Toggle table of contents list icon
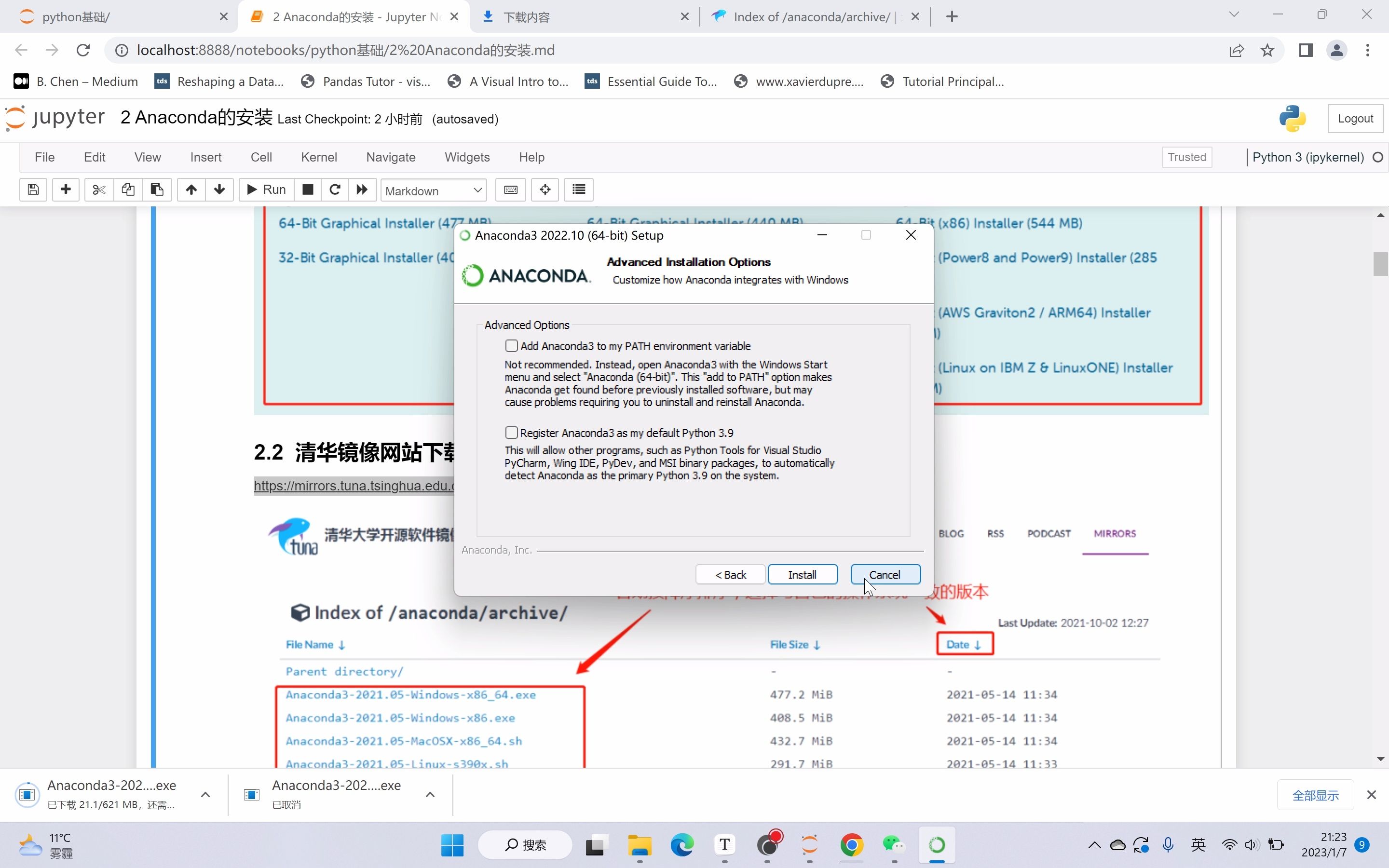This screenshot has width=1389, height=868. pos(579,190)
